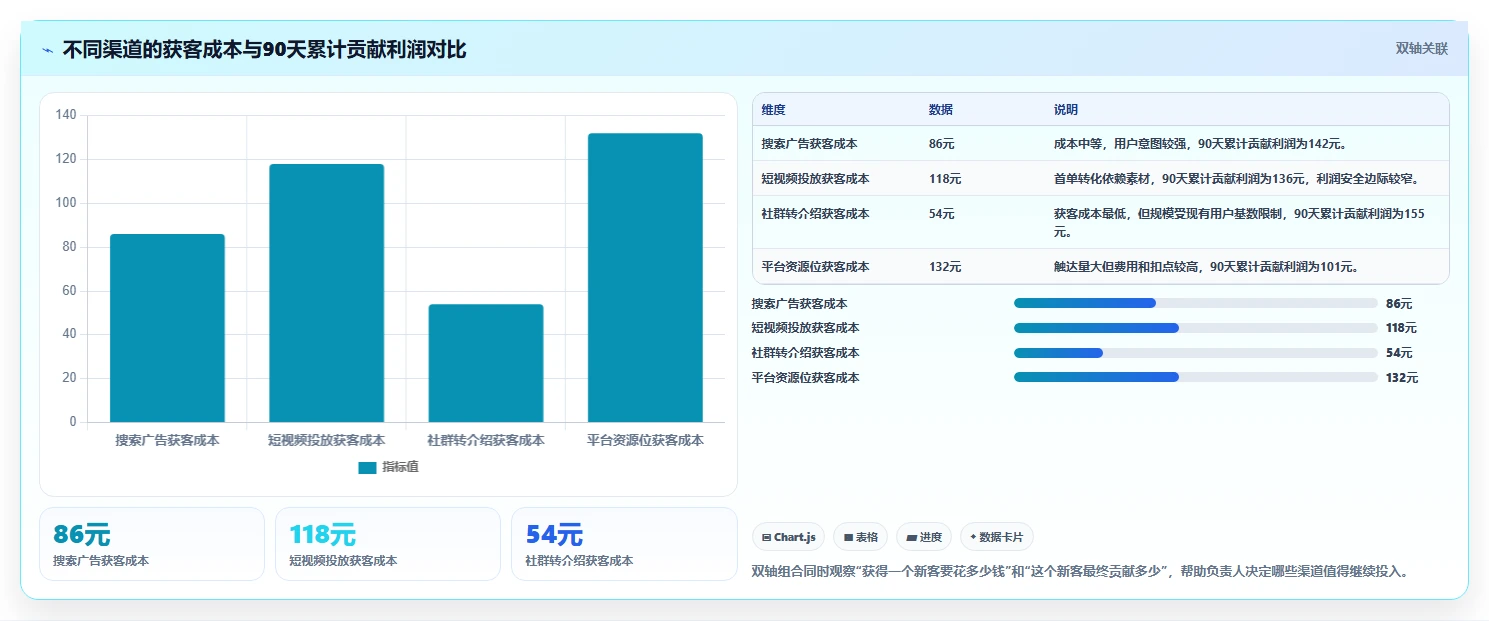Select the 进度 tag
The image size is (1489, 621).
924,537
